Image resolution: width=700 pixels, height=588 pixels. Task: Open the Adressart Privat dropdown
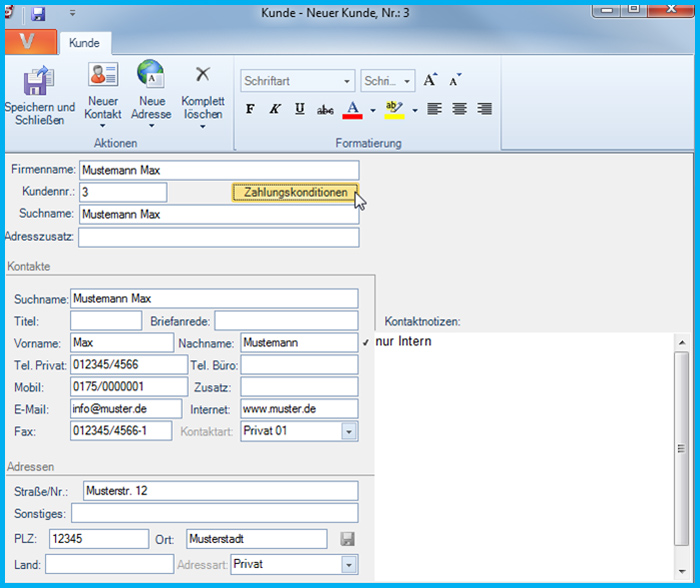(349, 565)
